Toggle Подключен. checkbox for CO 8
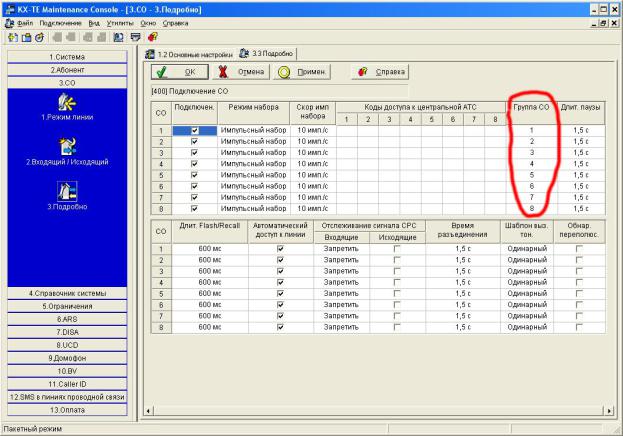The image size is (623, 436). (x=194, y=208)
